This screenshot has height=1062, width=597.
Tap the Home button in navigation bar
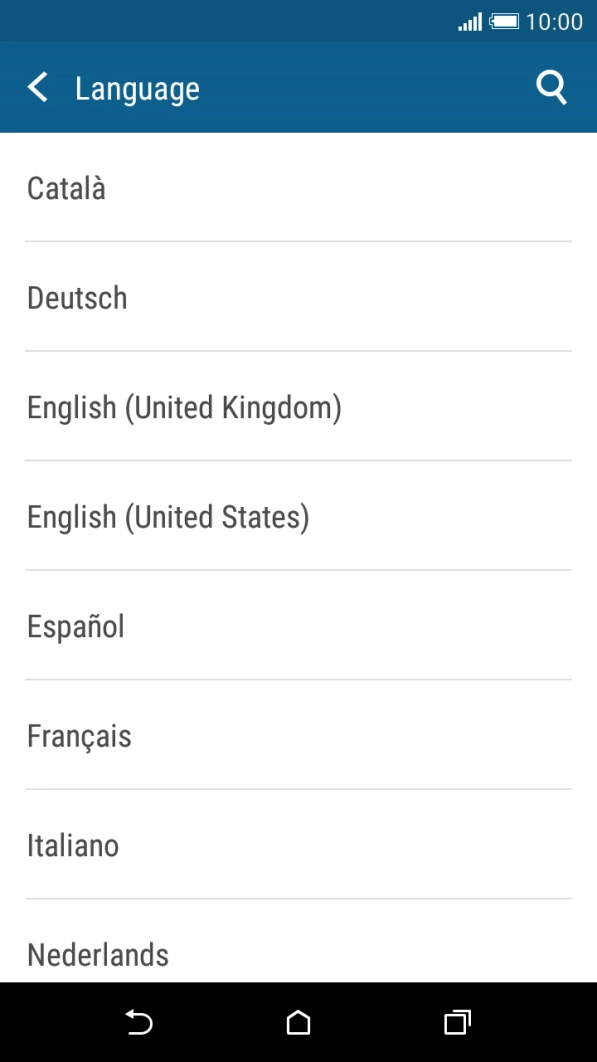298,1023
